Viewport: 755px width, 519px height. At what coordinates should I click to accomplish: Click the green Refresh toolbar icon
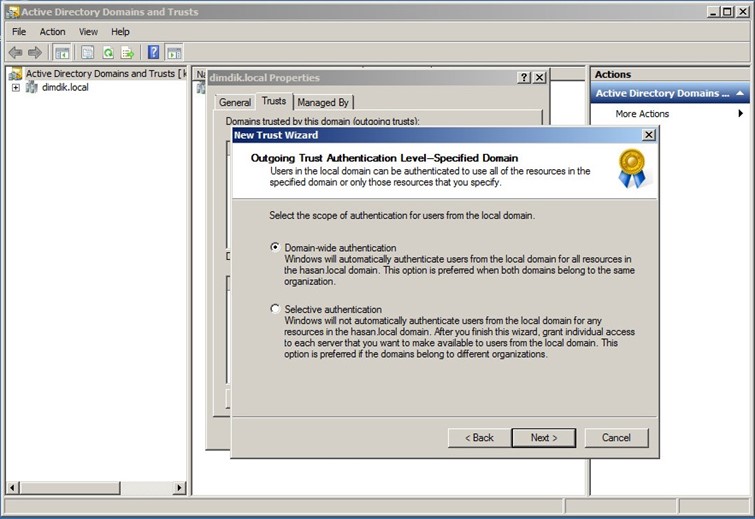point(108,52)
